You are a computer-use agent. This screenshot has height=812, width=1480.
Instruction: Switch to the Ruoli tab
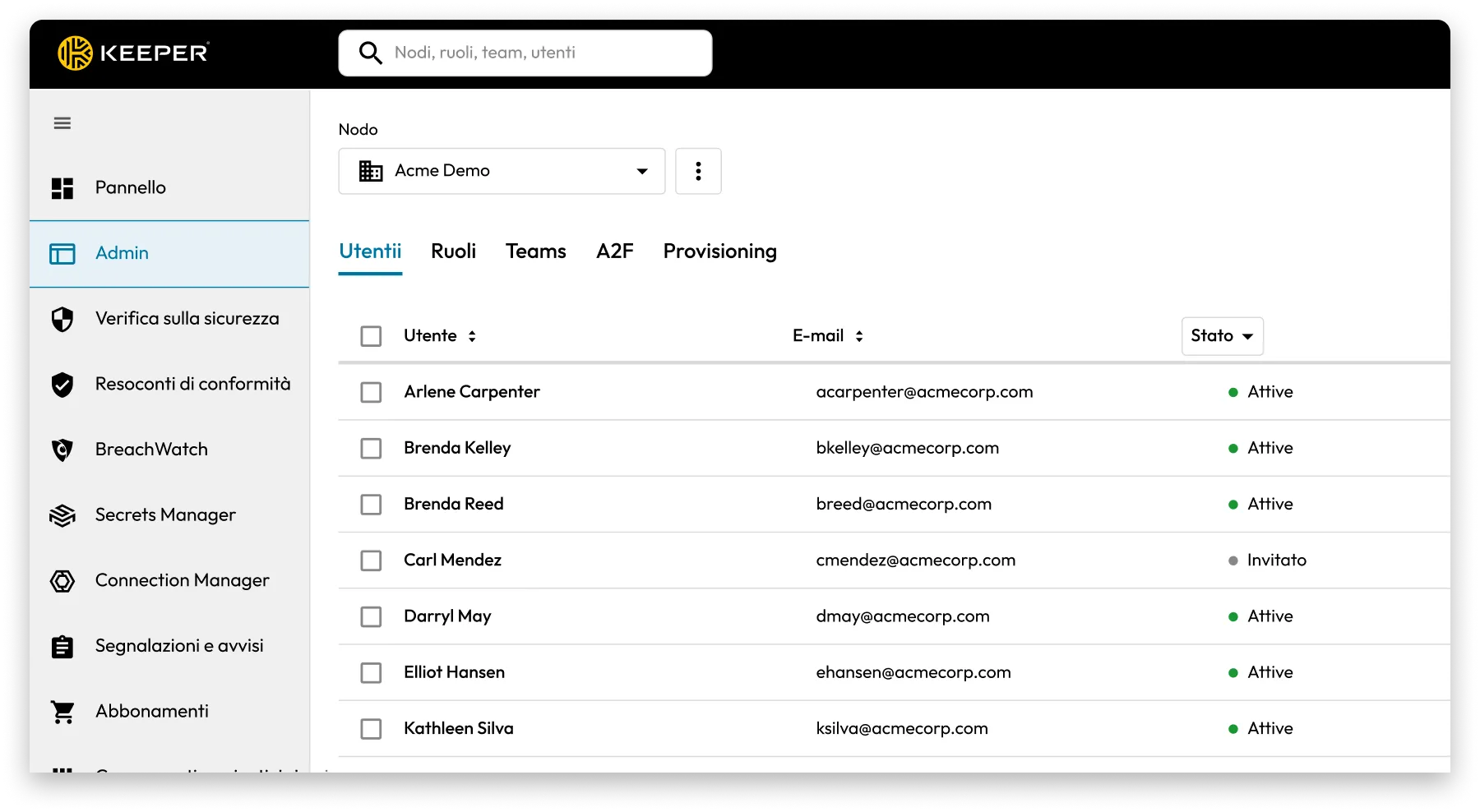pyautogui.click(x=453, y=251)
